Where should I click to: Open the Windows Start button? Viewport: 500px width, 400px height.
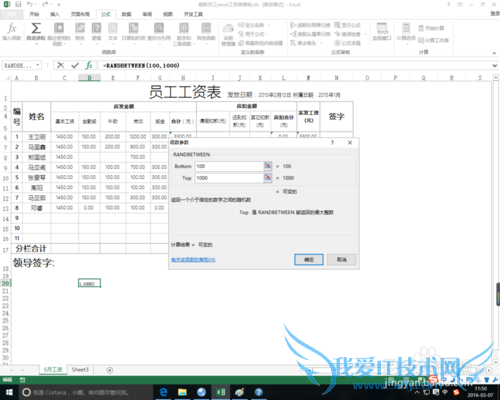click(9, 392)
